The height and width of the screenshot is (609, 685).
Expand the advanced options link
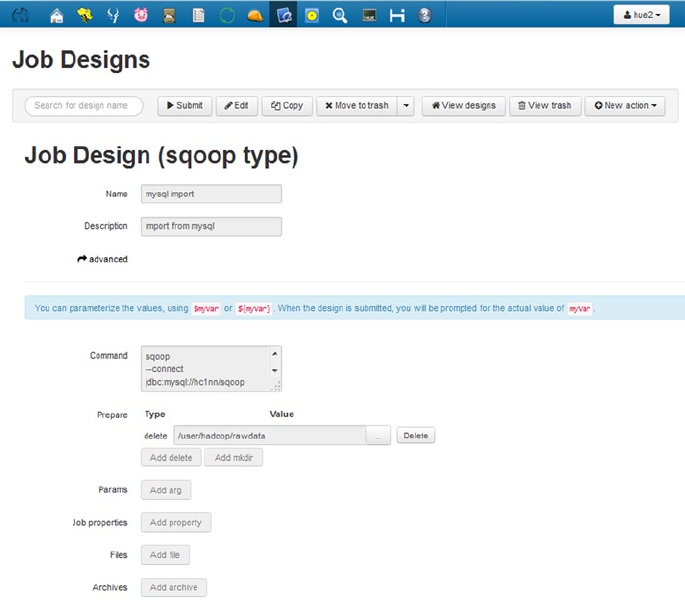pyautogui.click(x=103, y=259)
